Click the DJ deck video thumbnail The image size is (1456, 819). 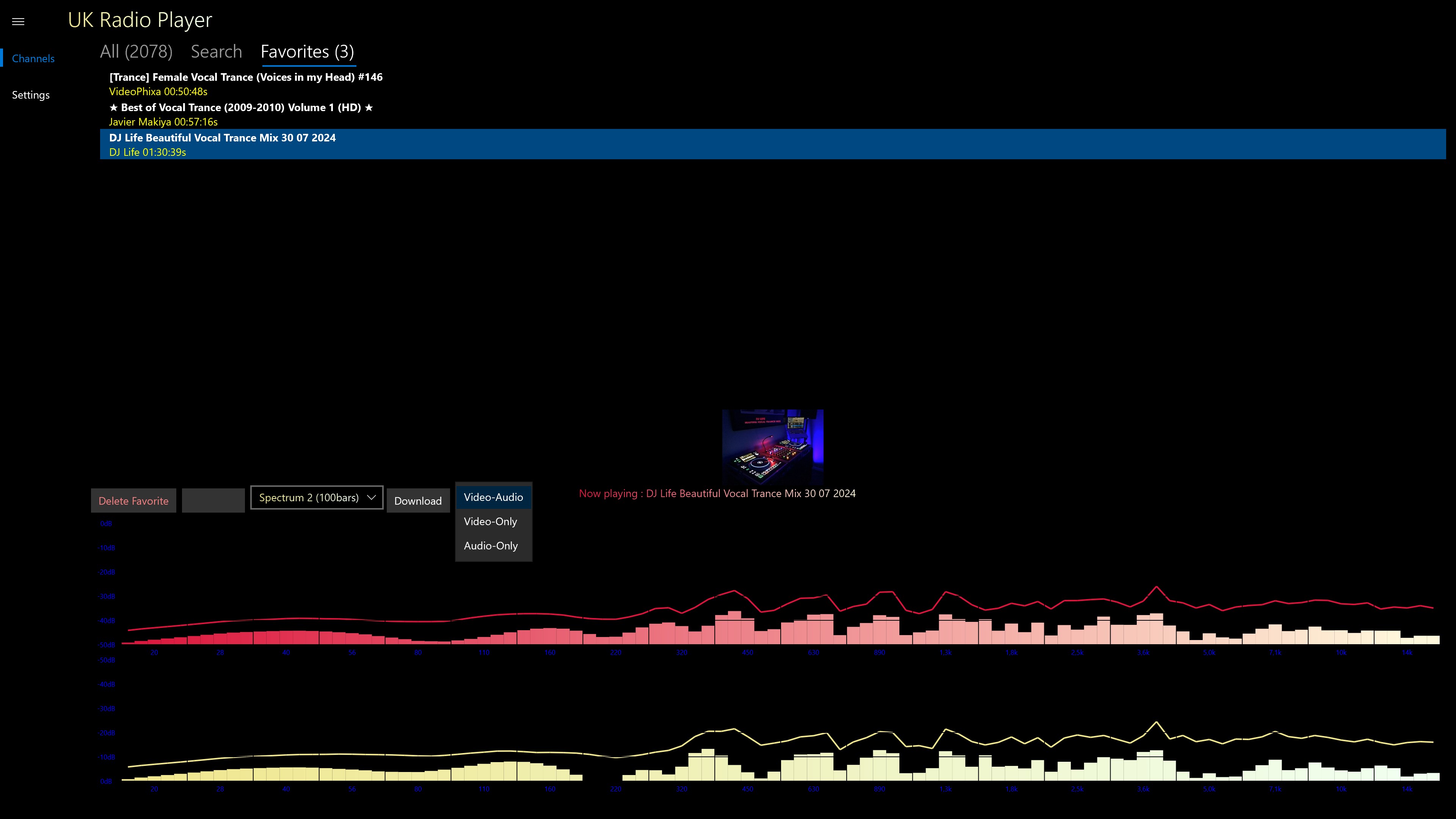(x=773, y=446)
